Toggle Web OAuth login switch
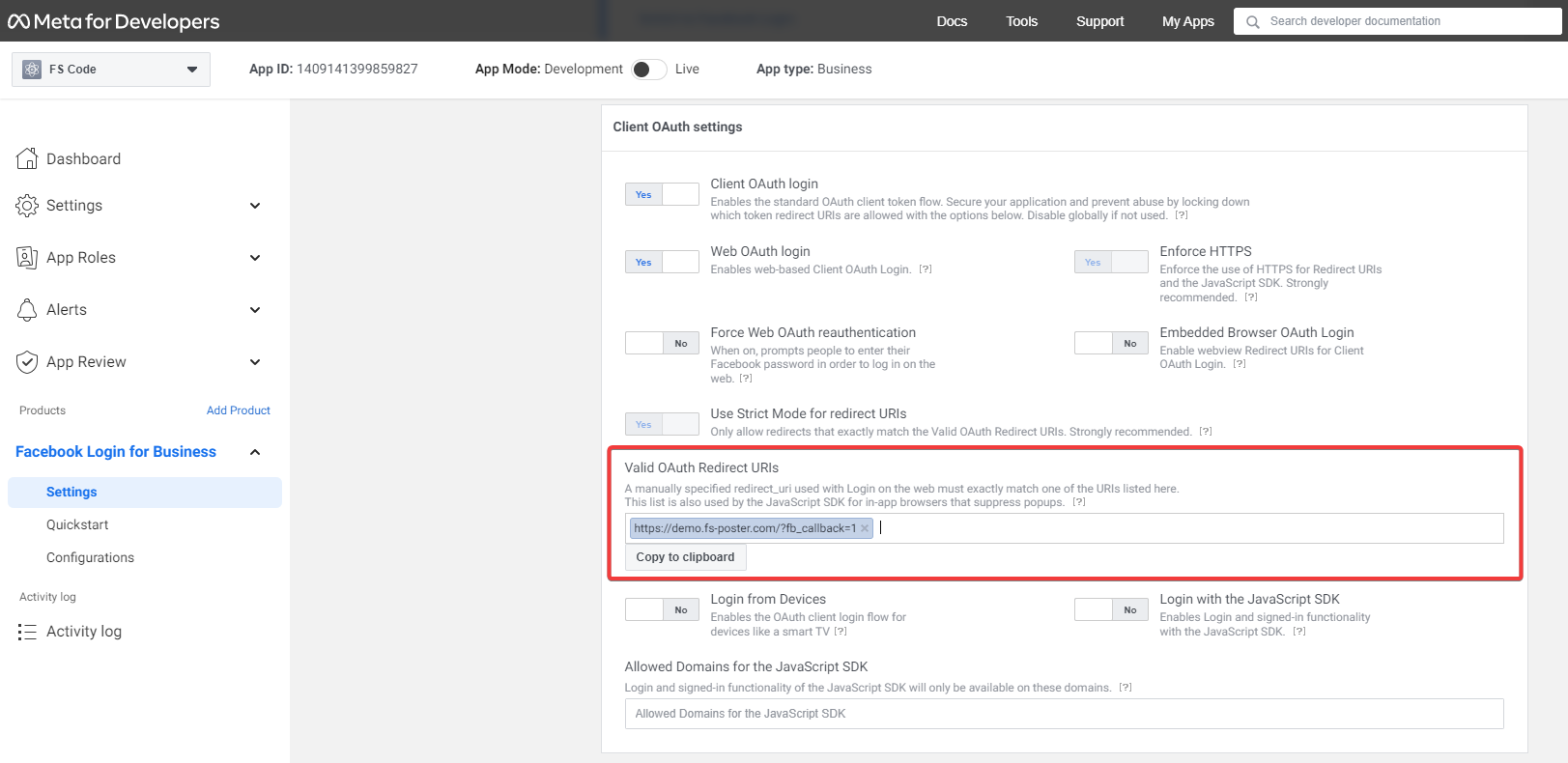1568x763 pixels. pyautogui.click(x=662, y=262)
